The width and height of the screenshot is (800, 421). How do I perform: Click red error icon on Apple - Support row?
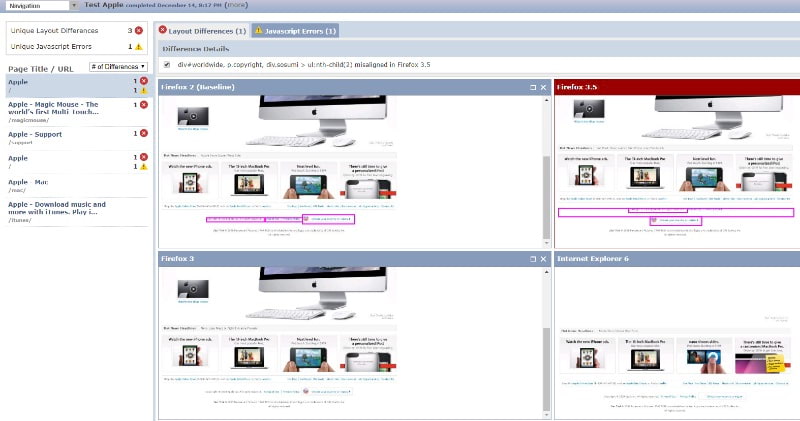[144, 133]
